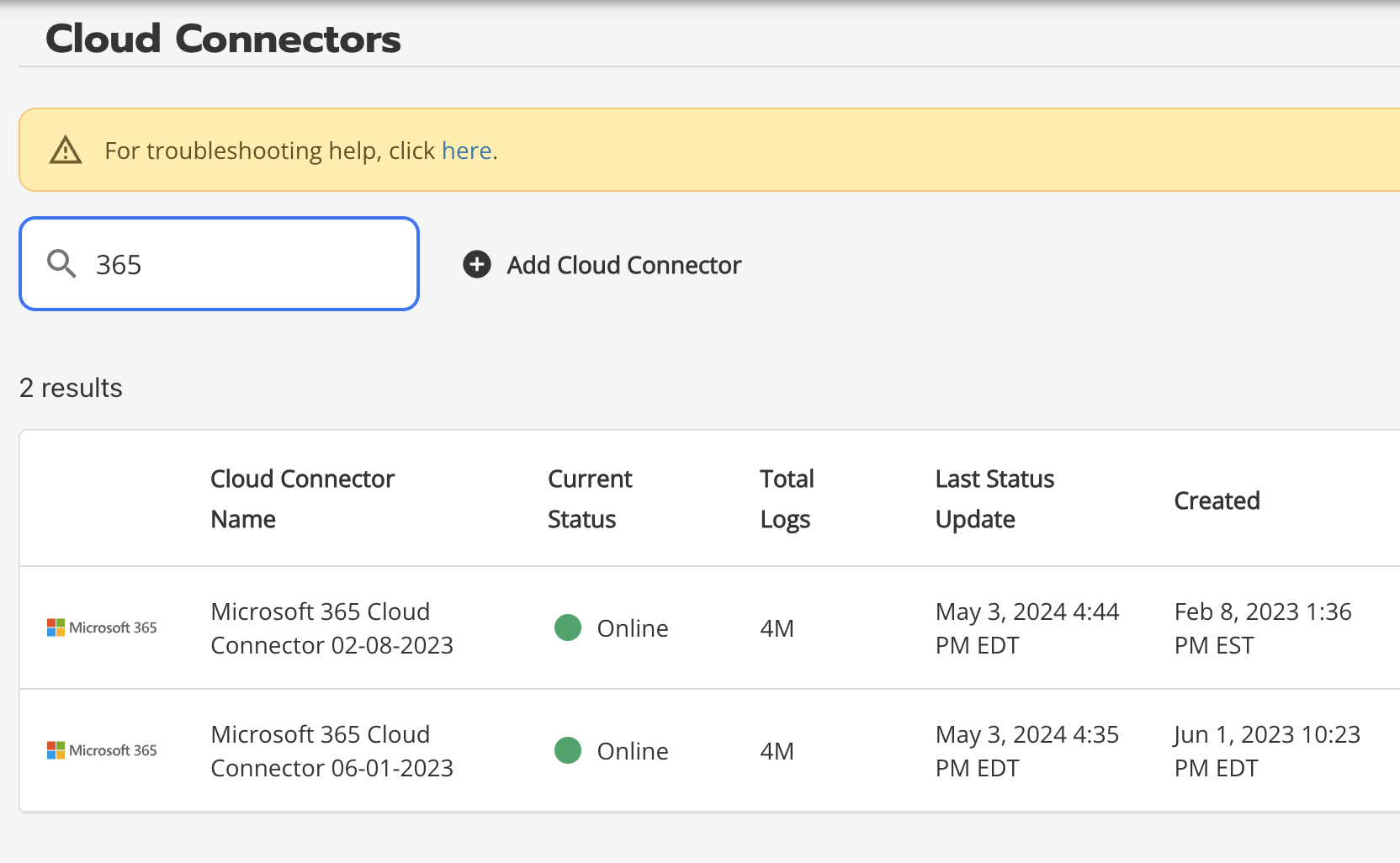Select the Feb 8, 2023 created date

1262,628
